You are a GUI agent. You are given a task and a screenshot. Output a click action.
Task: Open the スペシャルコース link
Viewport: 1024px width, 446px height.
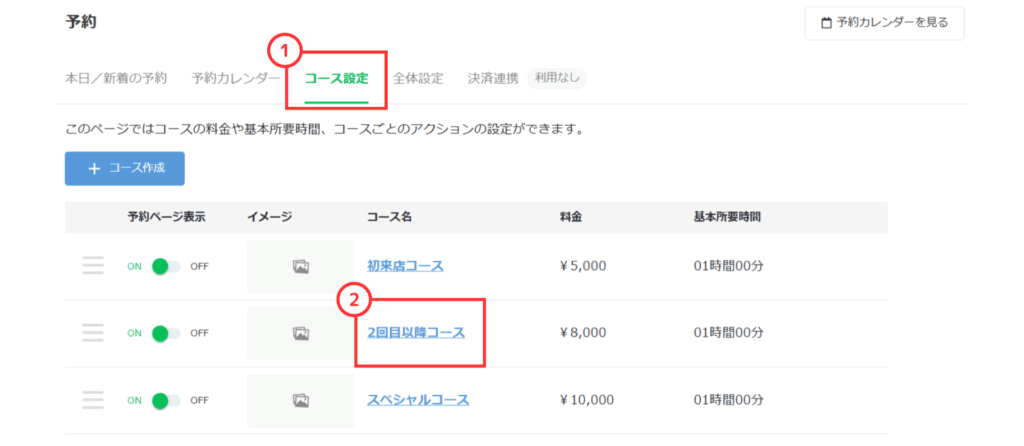(418, 400)
